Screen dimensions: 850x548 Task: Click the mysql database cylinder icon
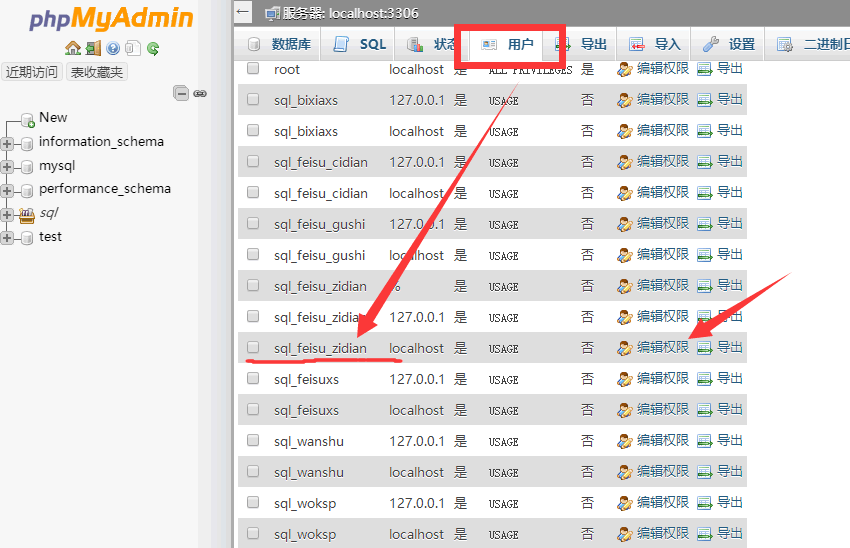(x=27, y=167)
